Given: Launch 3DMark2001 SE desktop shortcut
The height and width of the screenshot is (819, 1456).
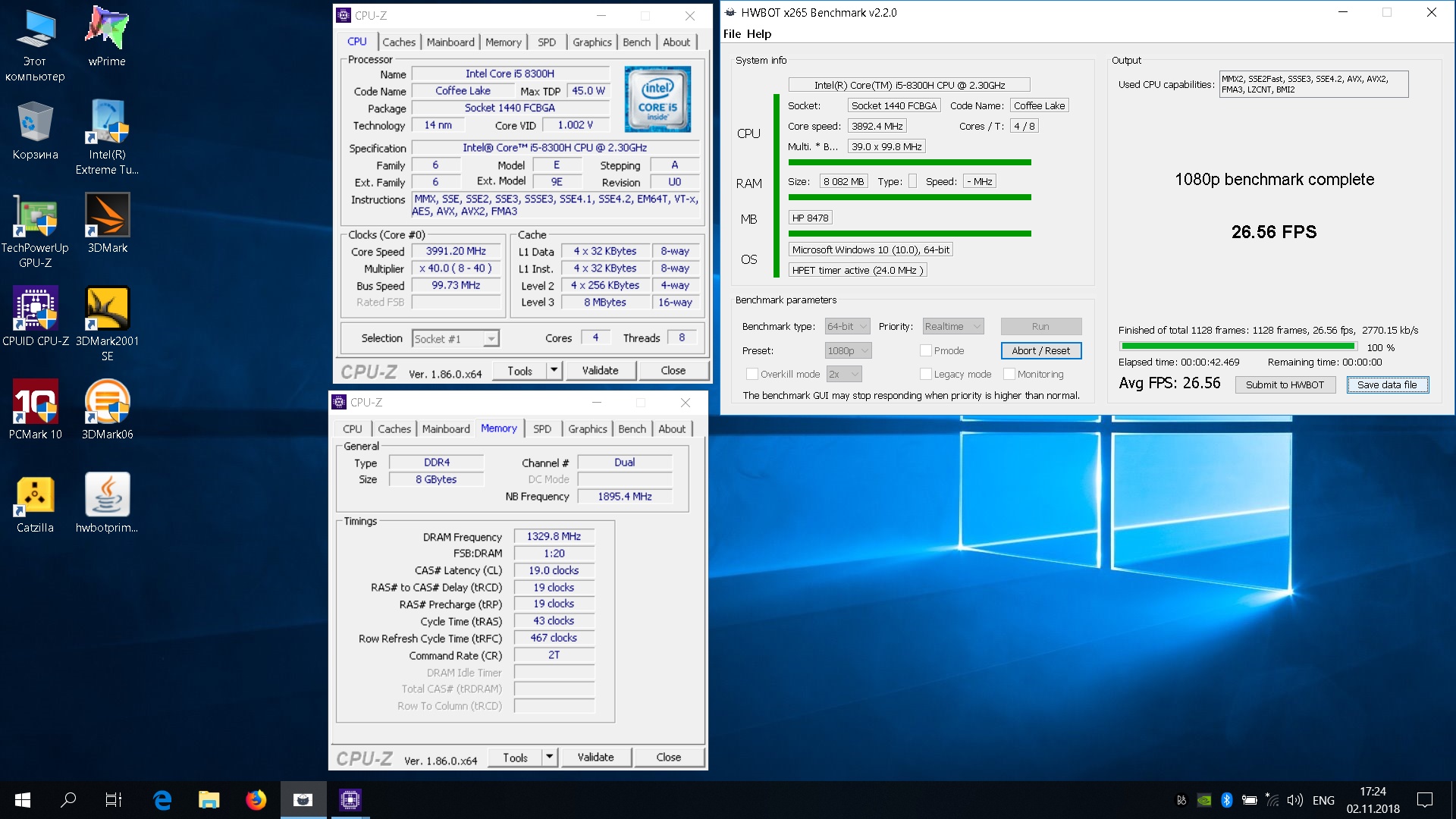Looking at the screenshot, I should pyautogui.click(x=107, y=325).
